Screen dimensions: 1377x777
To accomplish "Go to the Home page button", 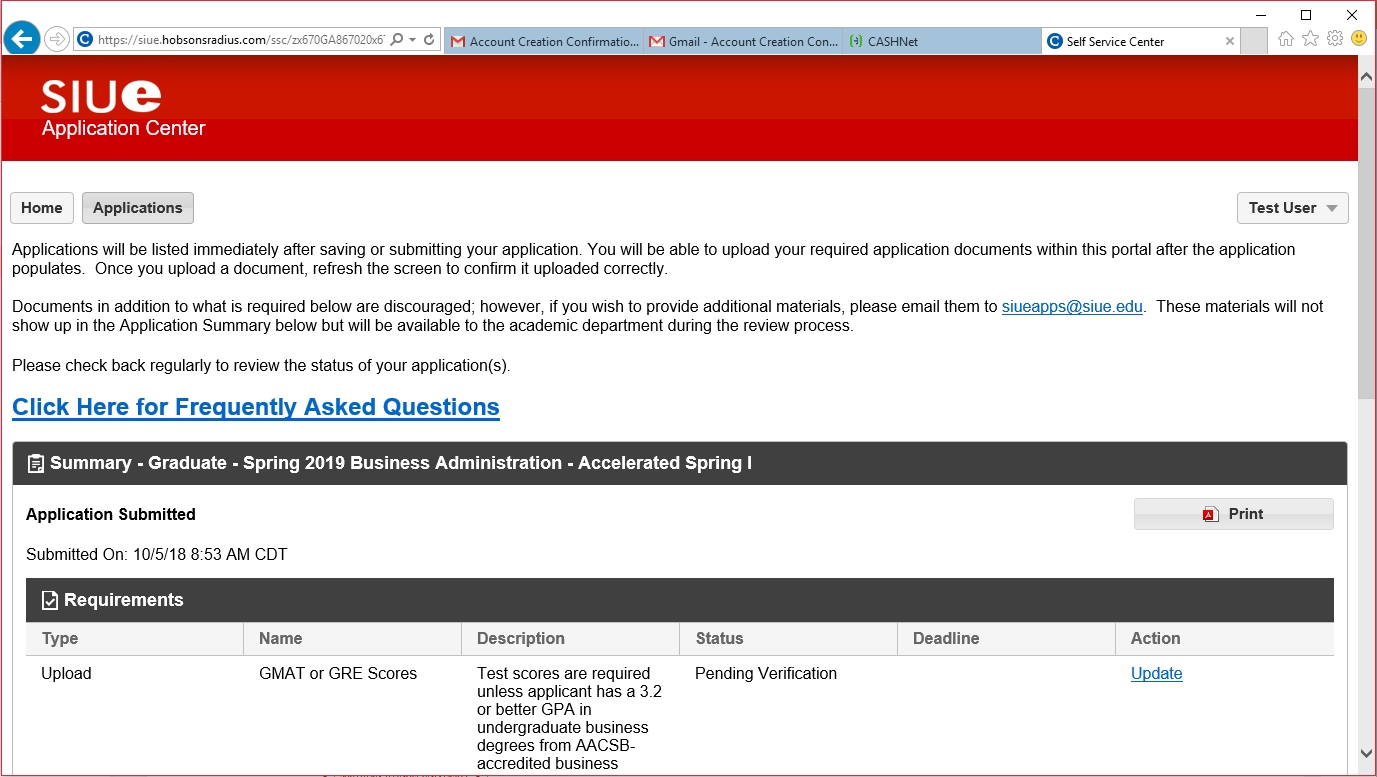I will pos(42,208).
